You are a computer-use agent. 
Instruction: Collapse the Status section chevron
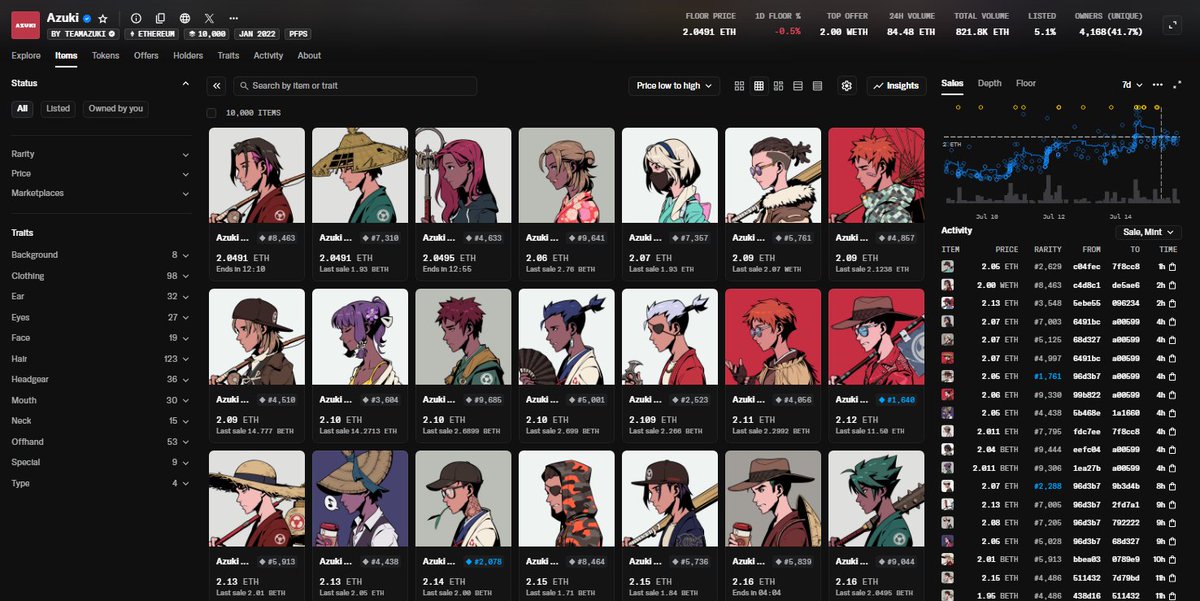pos(186,83)
